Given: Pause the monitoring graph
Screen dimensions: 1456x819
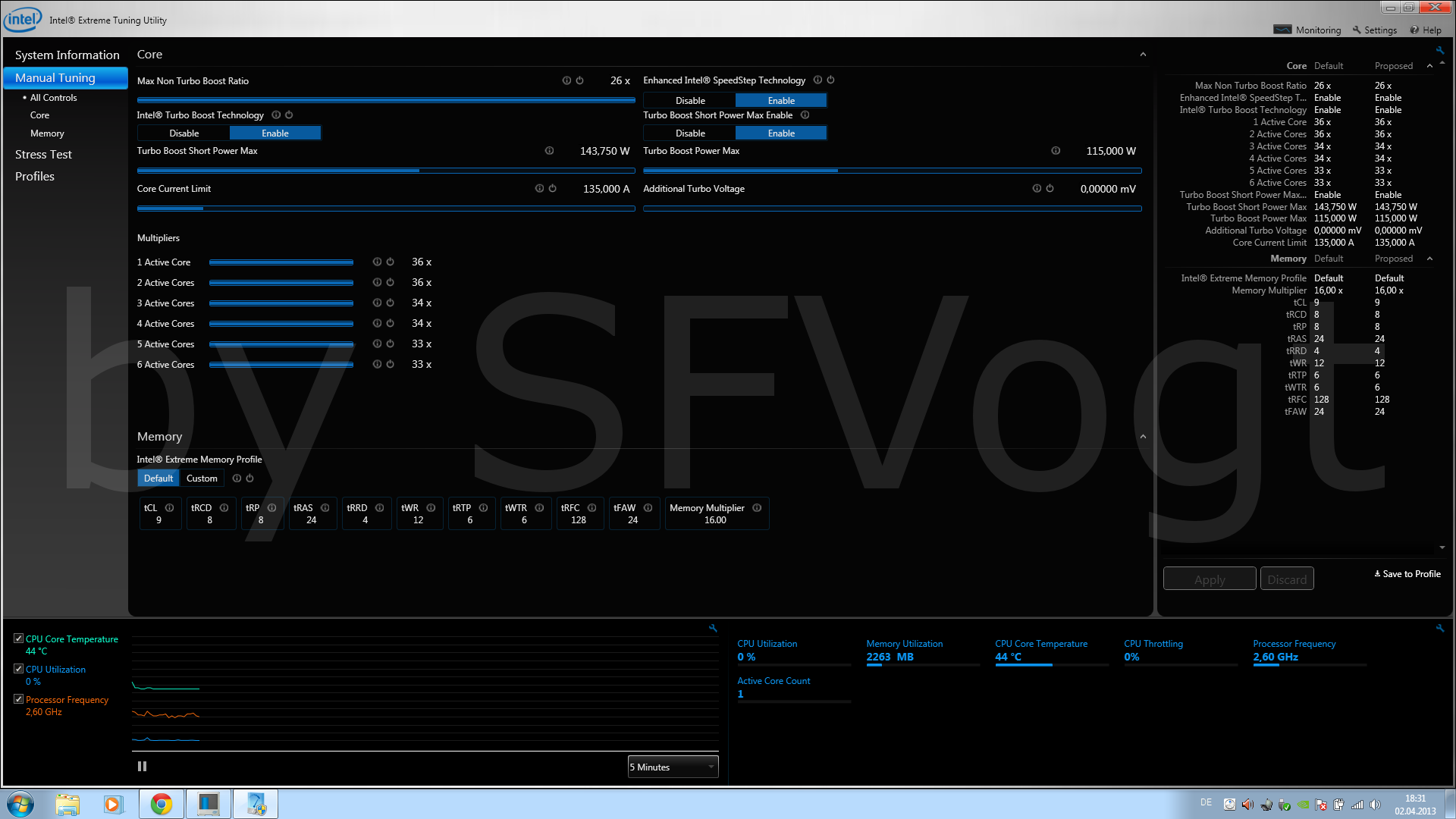Looking at the screenshot, I should (142, 767).
